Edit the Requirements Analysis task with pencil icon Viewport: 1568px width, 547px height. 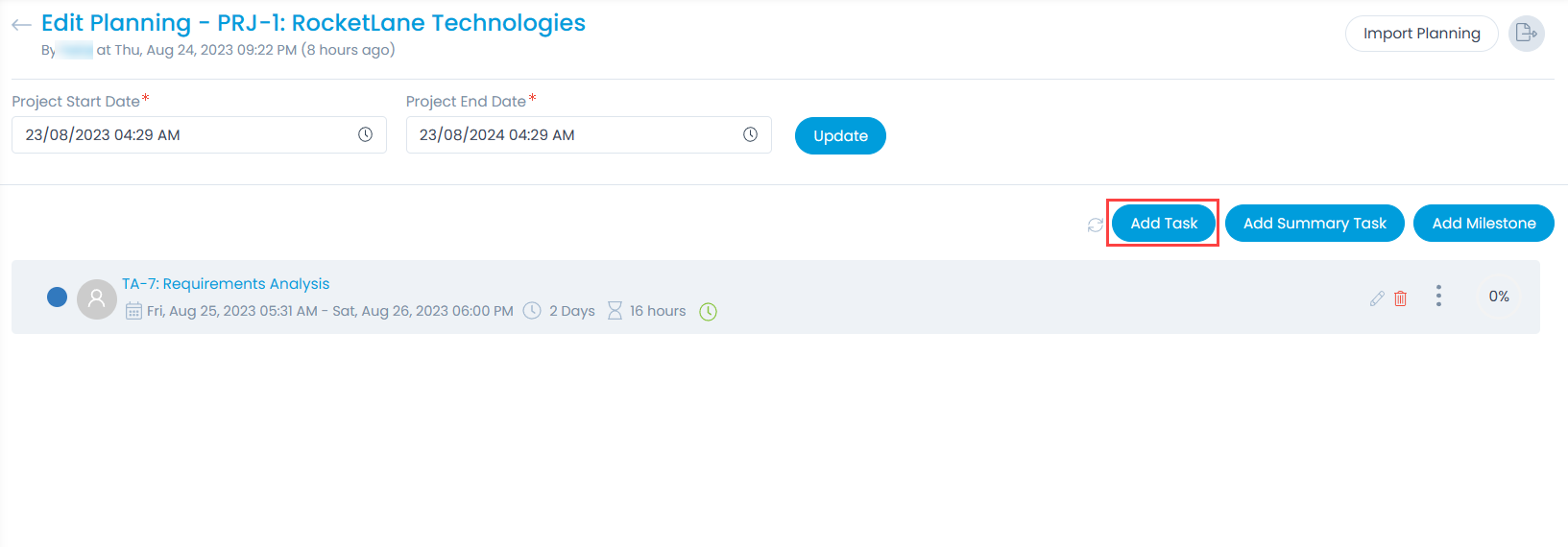[1377, 298]
